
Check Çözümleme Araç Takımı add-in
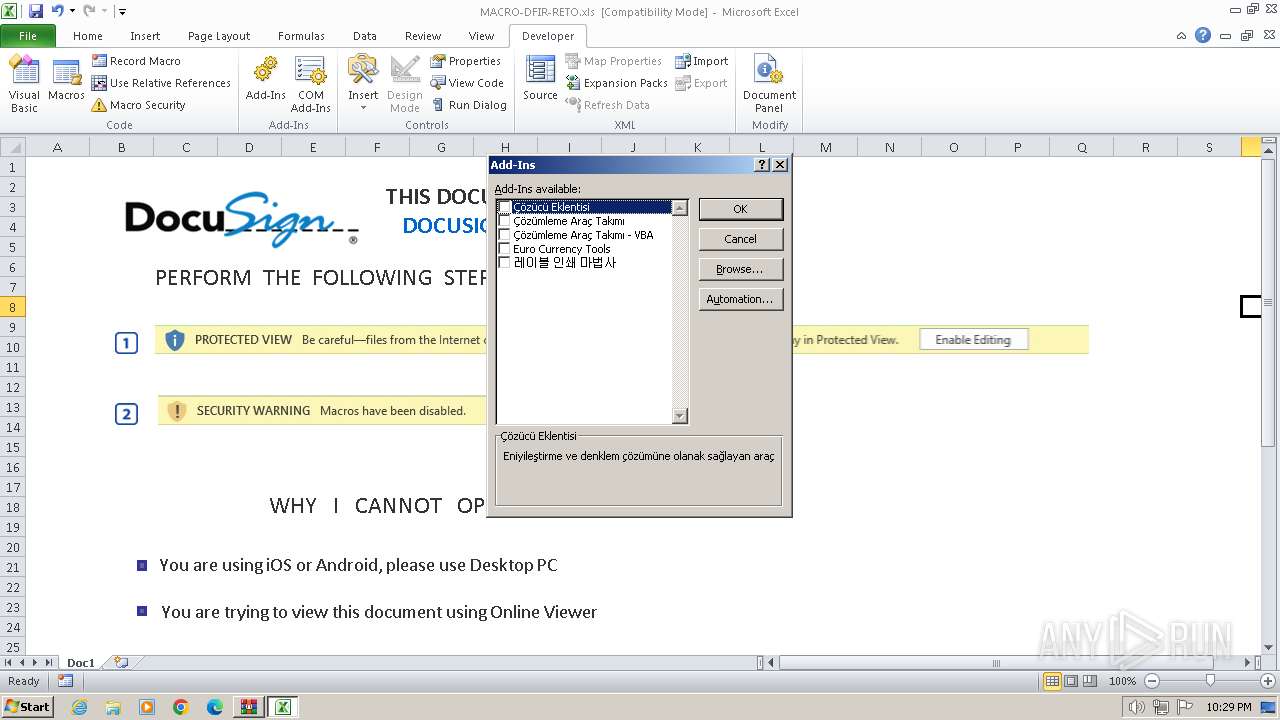point(505,221)
